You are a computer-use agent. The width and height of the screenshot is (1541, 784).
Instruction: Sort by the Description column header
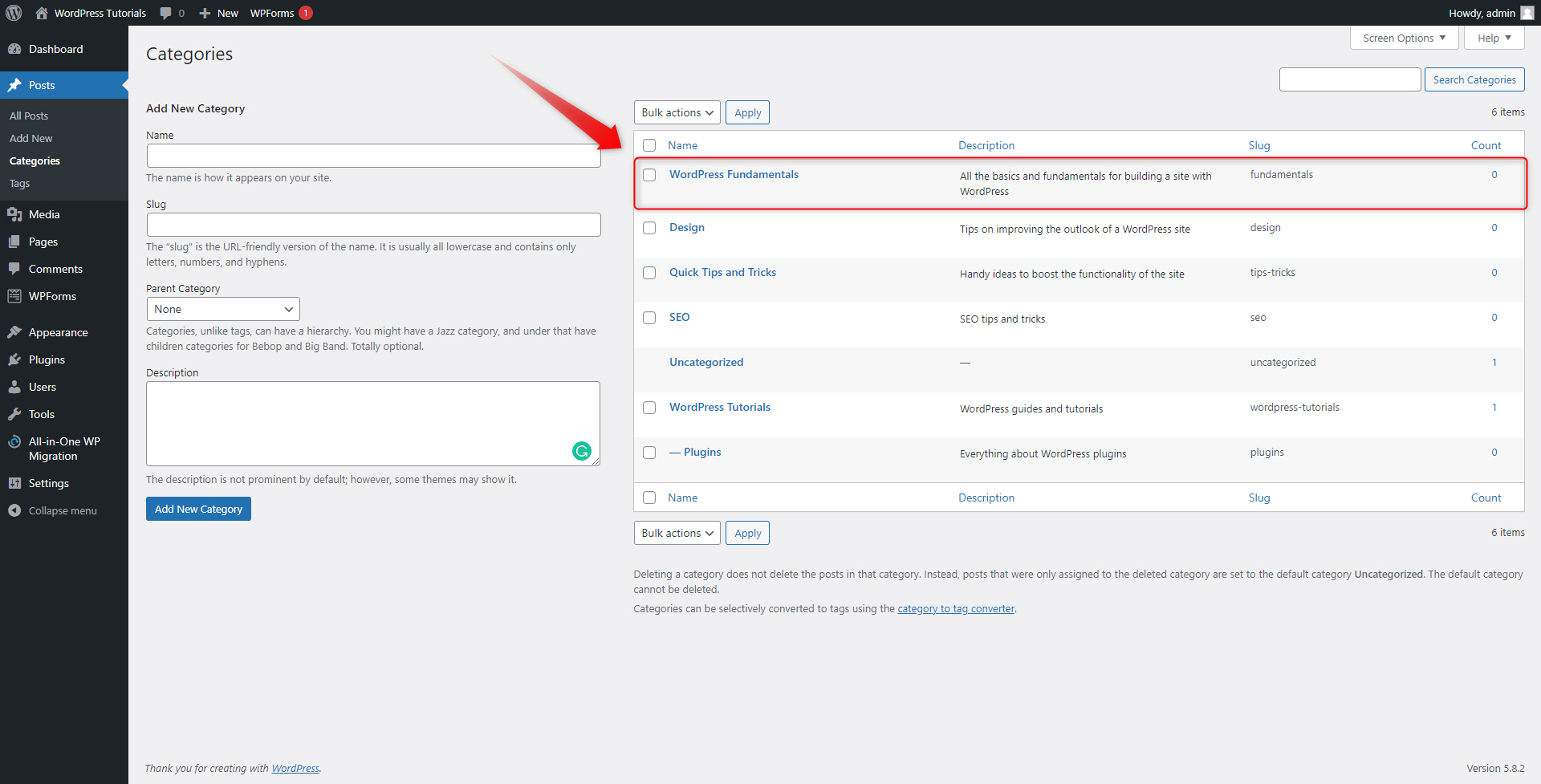pos(986,145)
